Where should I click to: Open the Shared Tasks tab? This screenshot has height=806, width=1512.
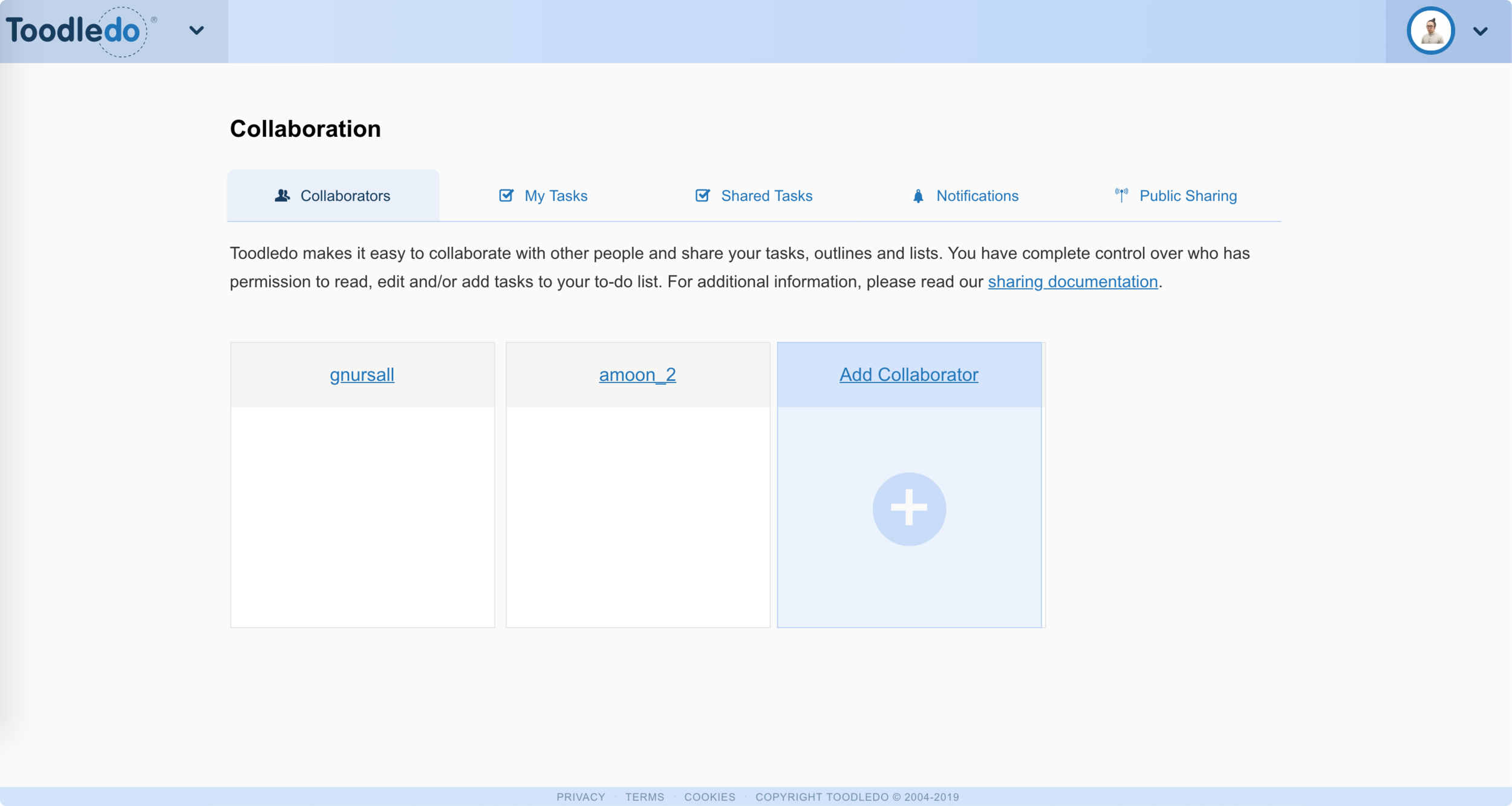(x=754, y=195)
